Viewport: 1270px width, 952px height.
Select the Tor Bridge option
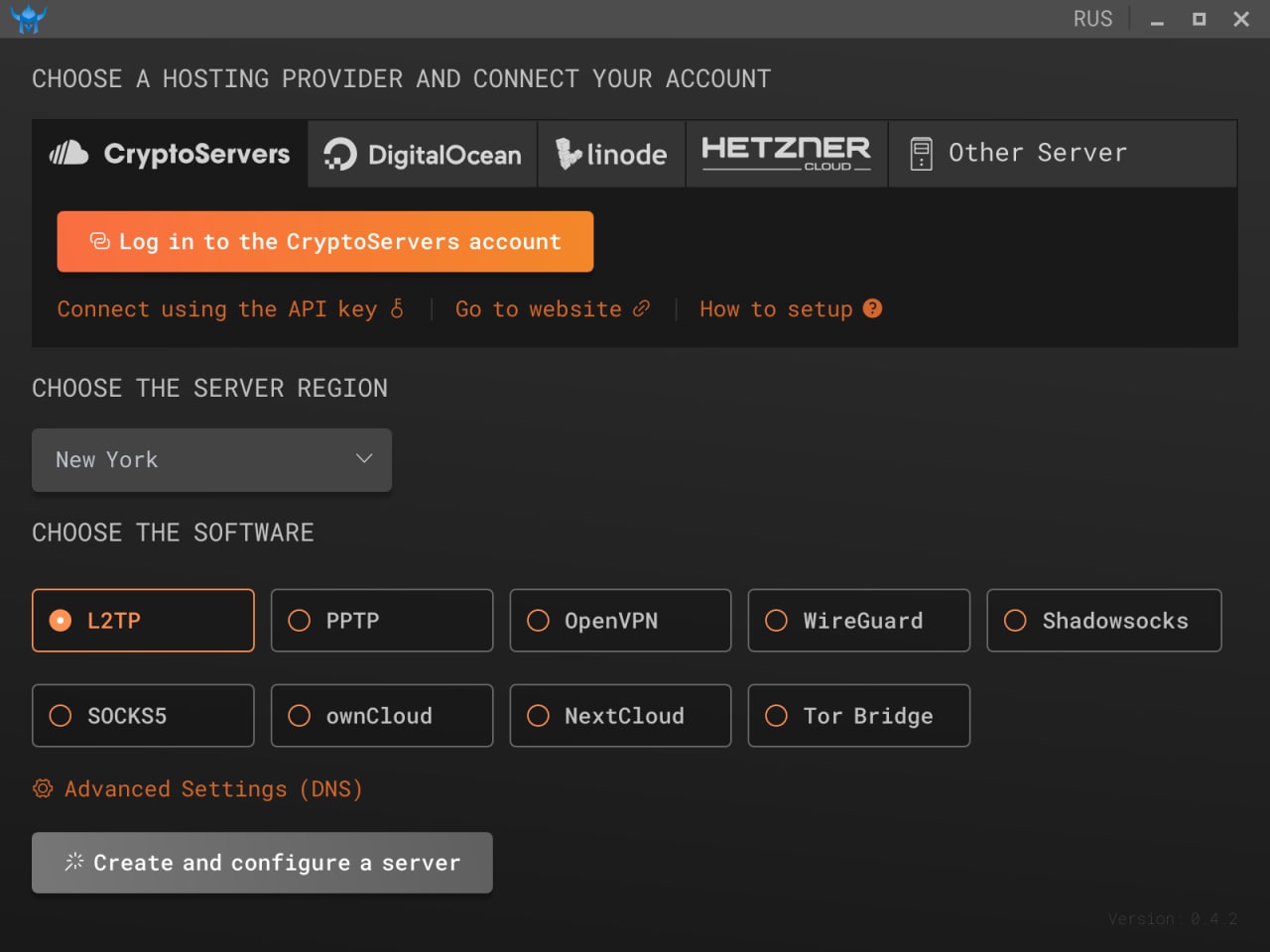[x=858, y=716]
